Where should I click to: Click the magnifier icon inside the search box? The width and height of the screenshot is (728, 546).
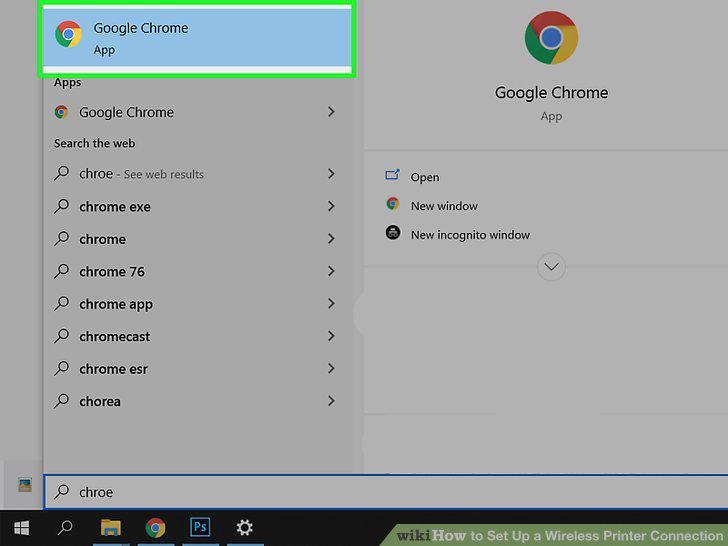point(61,492)
